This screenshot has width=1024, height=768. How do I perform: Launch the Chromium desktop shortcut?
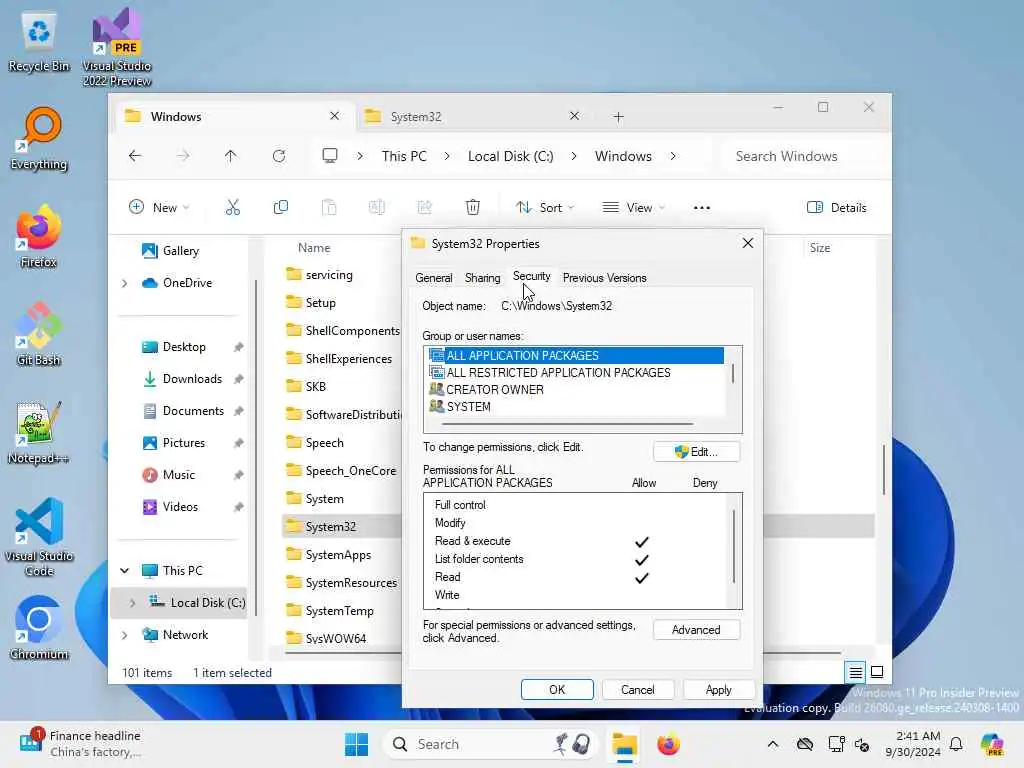coord(39,628)
